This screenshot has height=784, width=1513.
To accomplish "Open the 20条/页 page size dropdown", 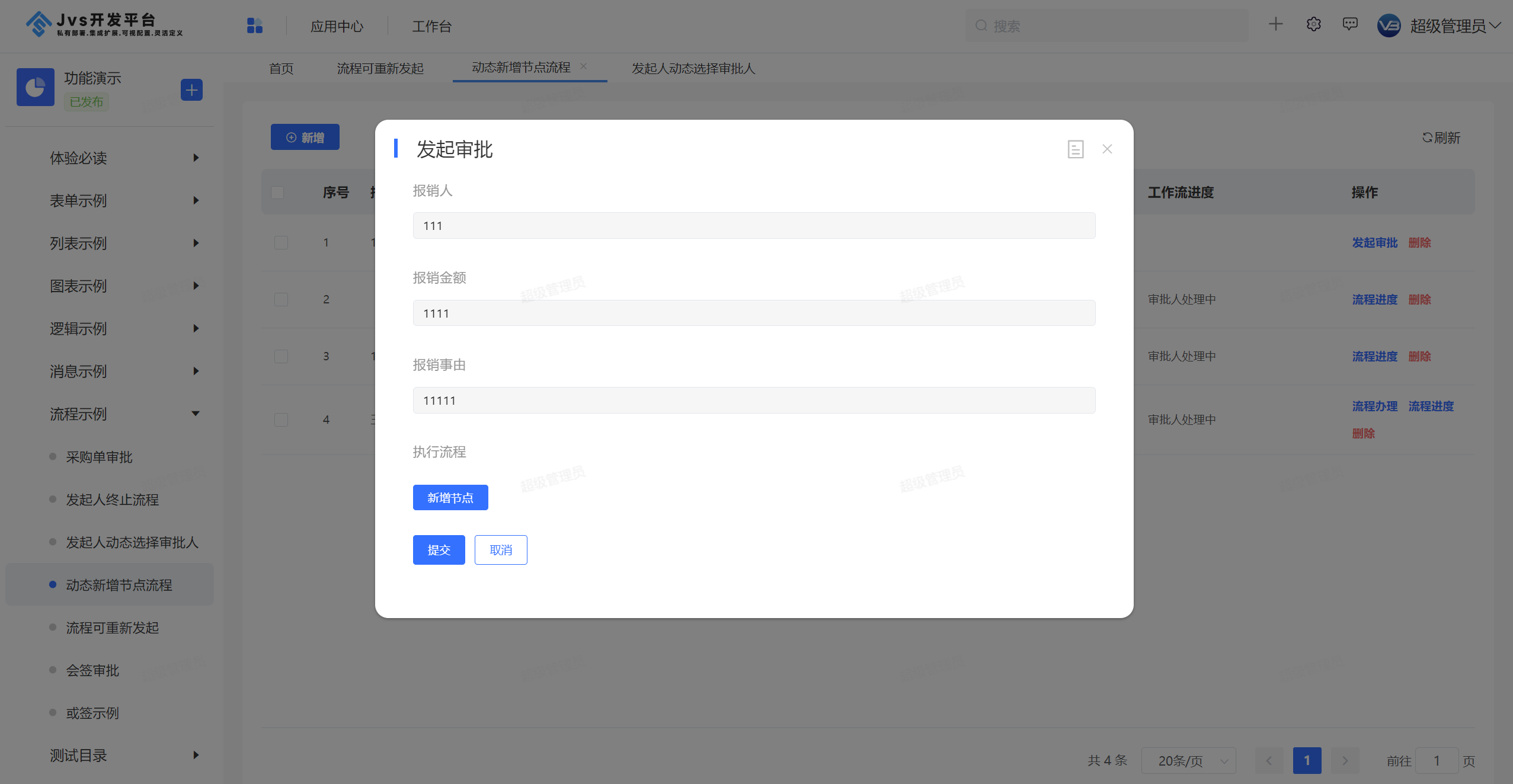I will coord(1188,760).
